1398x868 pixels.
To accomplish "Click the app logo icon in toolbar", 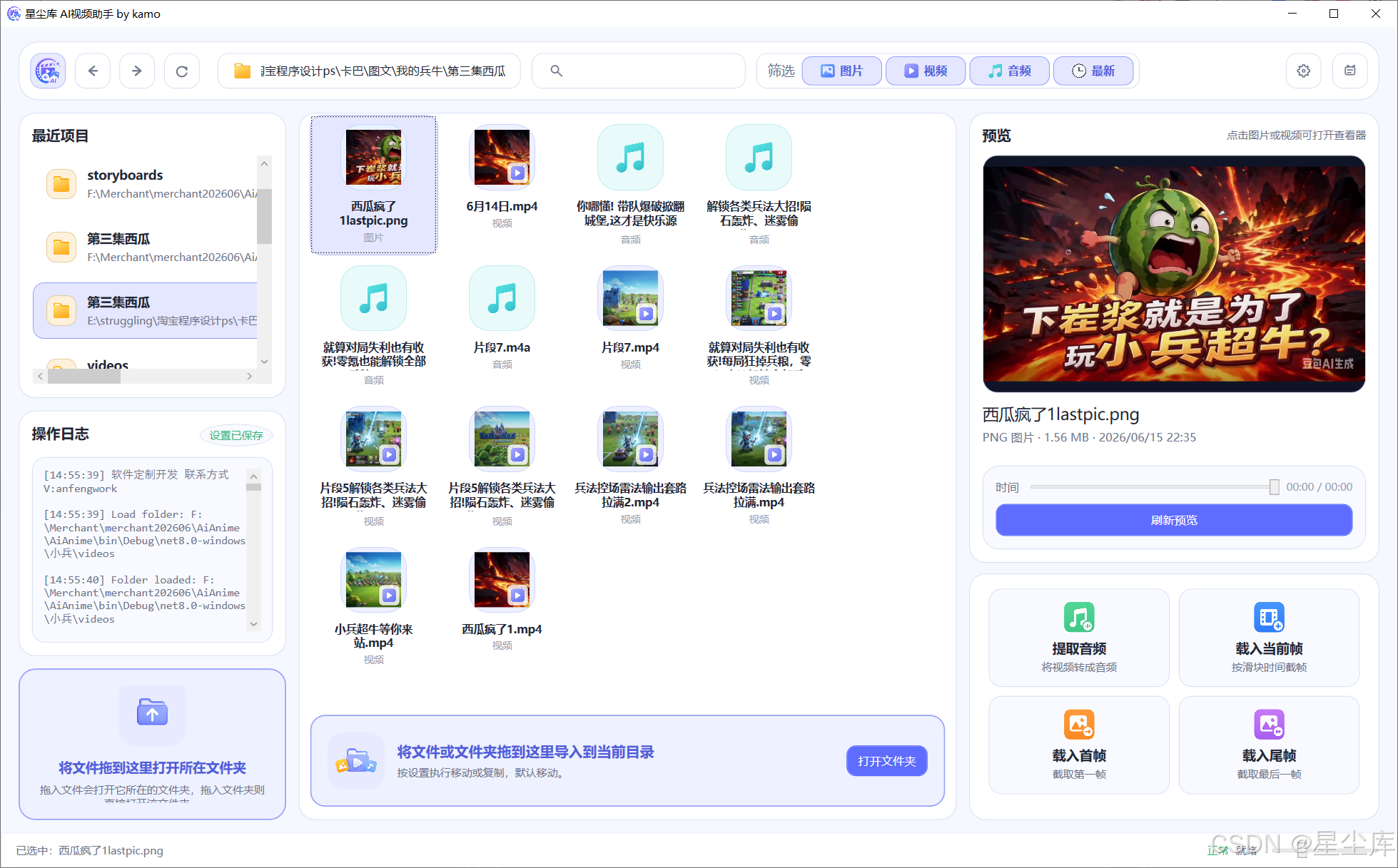I will click(48, 71).
